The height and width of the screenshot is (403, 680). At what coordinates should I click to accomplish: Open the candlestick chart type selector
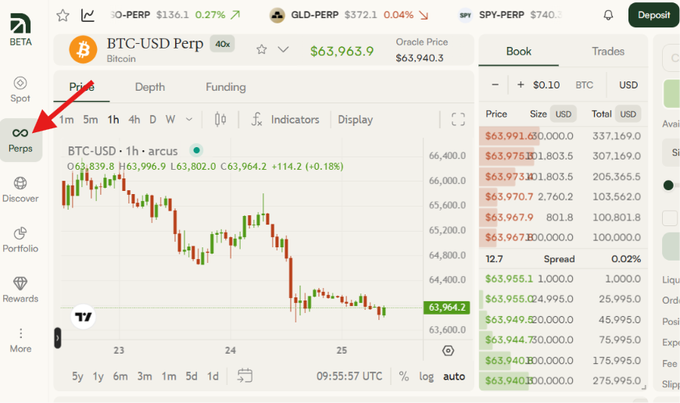pyautogui.click(x=220, y=119)
